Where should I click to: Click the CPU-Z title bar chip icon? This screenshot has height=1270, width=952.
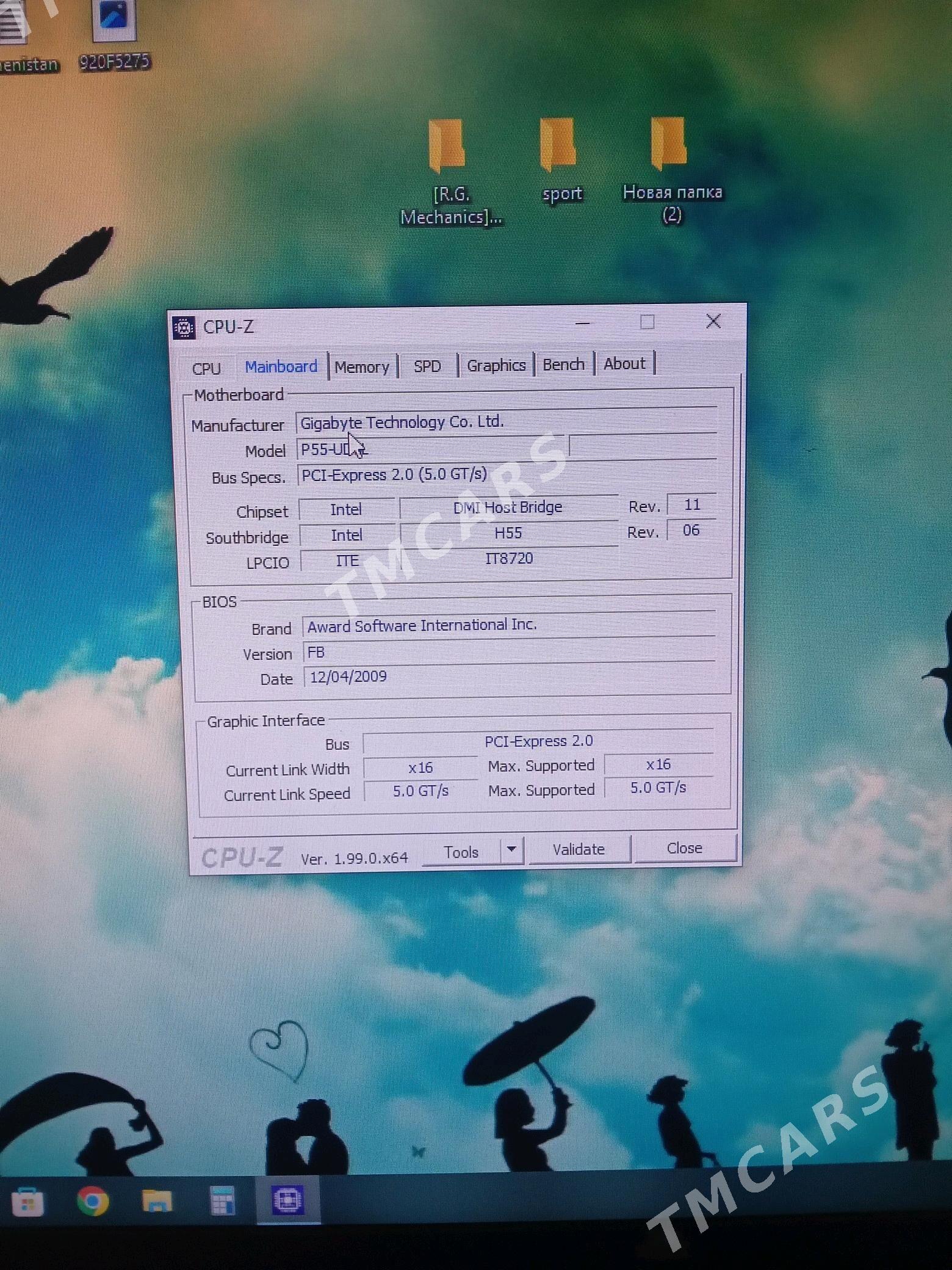[184, 327]
